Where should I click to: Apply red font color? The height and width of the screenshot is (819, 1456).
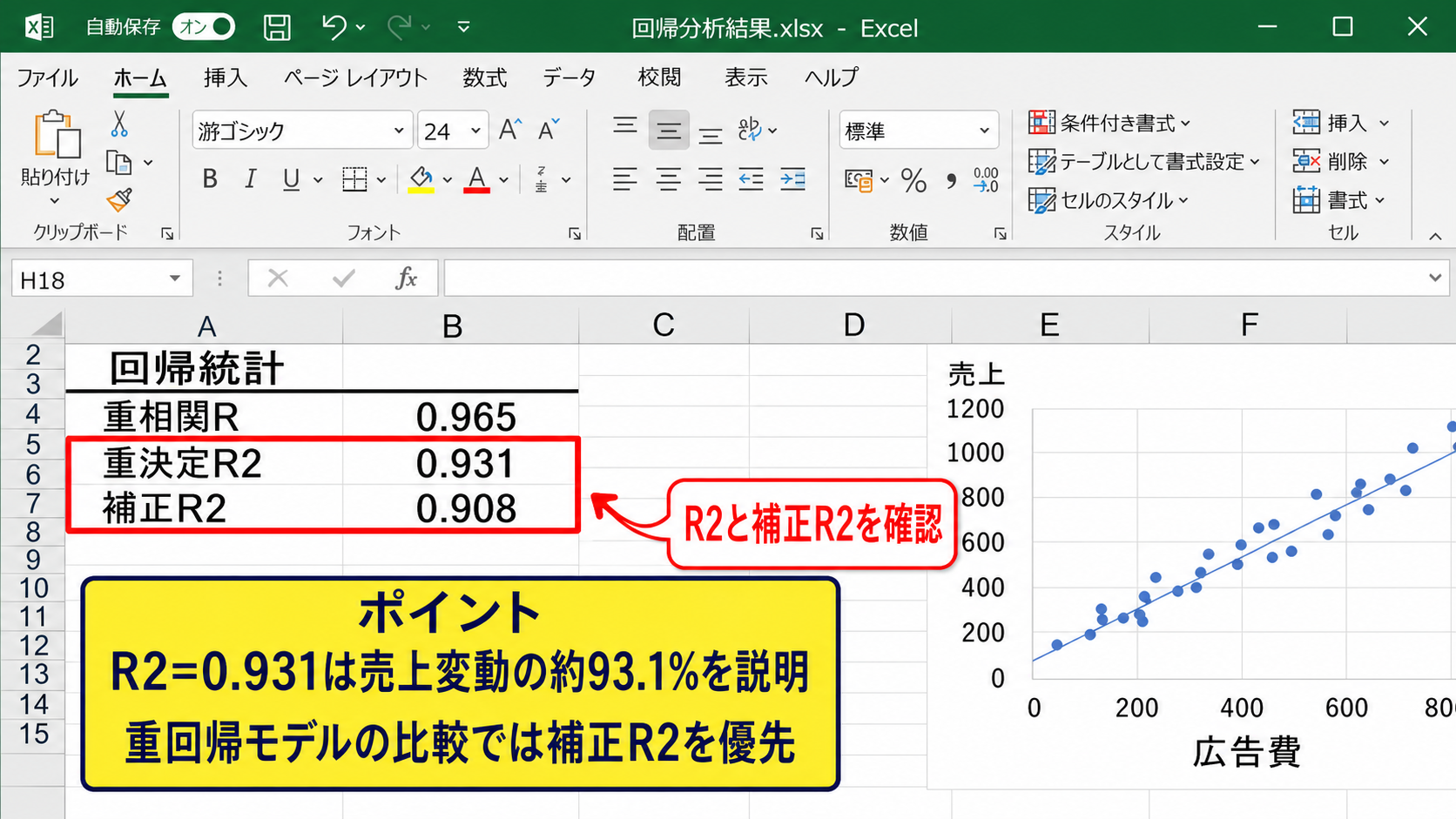click(x=476, y=179)
